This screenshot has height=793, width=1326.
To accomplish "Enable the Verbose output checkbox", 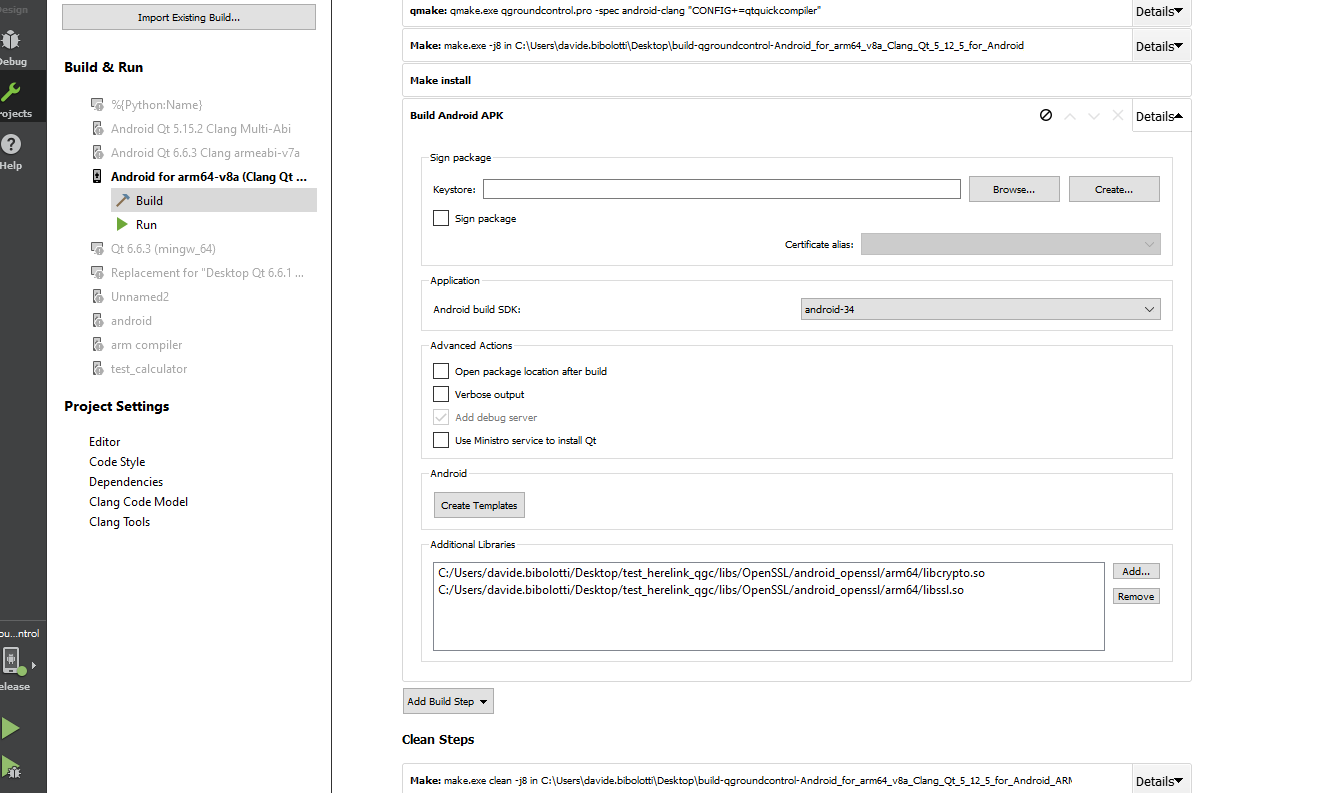I will tap(441, 394).
